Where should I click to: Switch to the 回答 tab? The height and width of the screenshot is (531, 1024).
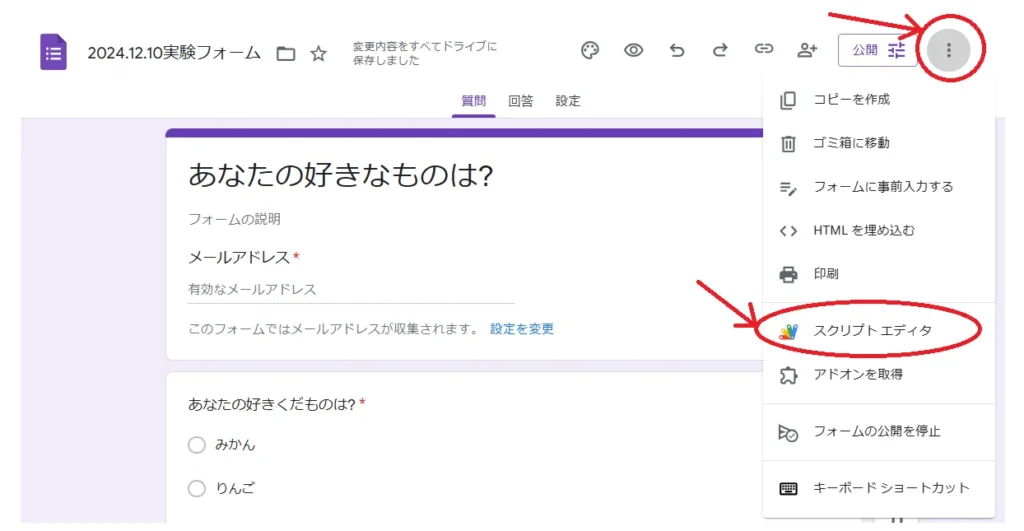(520, 101)
